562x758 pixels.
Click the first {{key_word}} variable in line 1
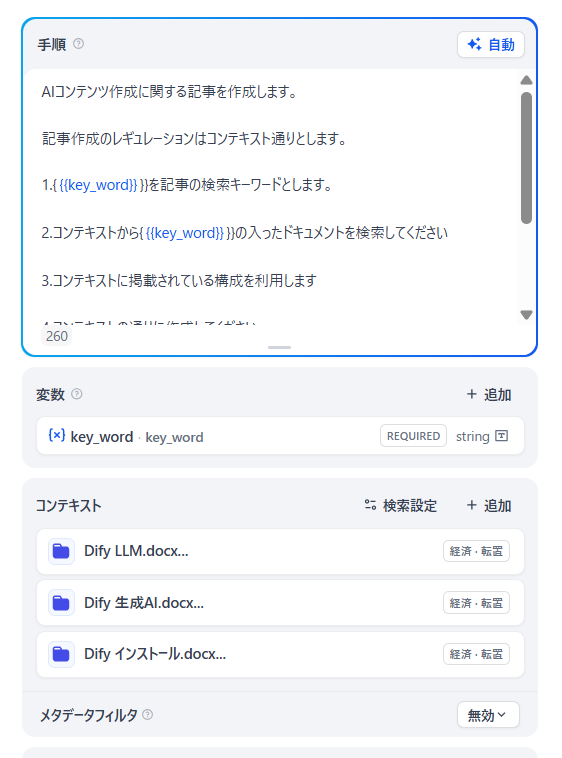[98, 185]
